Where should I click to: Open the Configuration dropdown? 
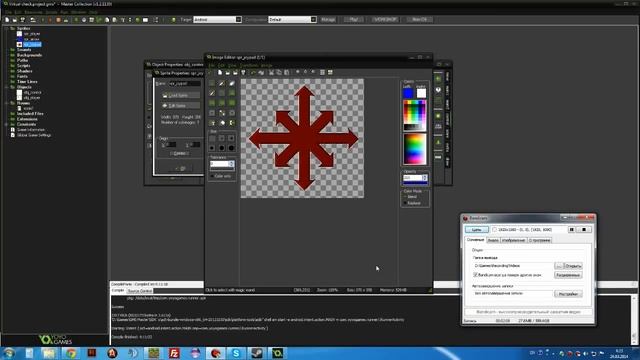[x=313, y=20]
